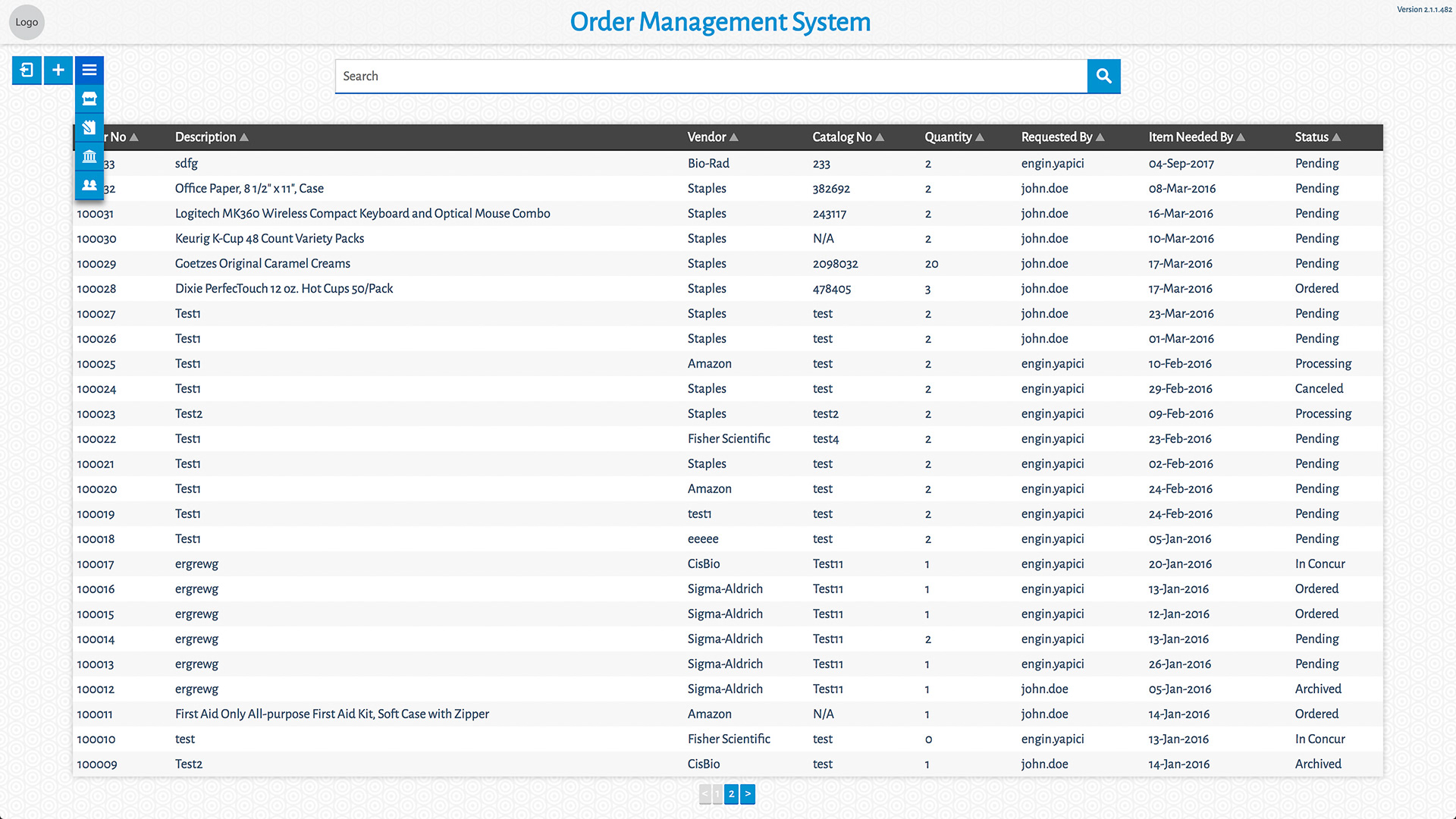Image resolution: width=1456 pixels, height=819 pixels.
Task: Click the plus button to add an order
Action: pos(58,71)
